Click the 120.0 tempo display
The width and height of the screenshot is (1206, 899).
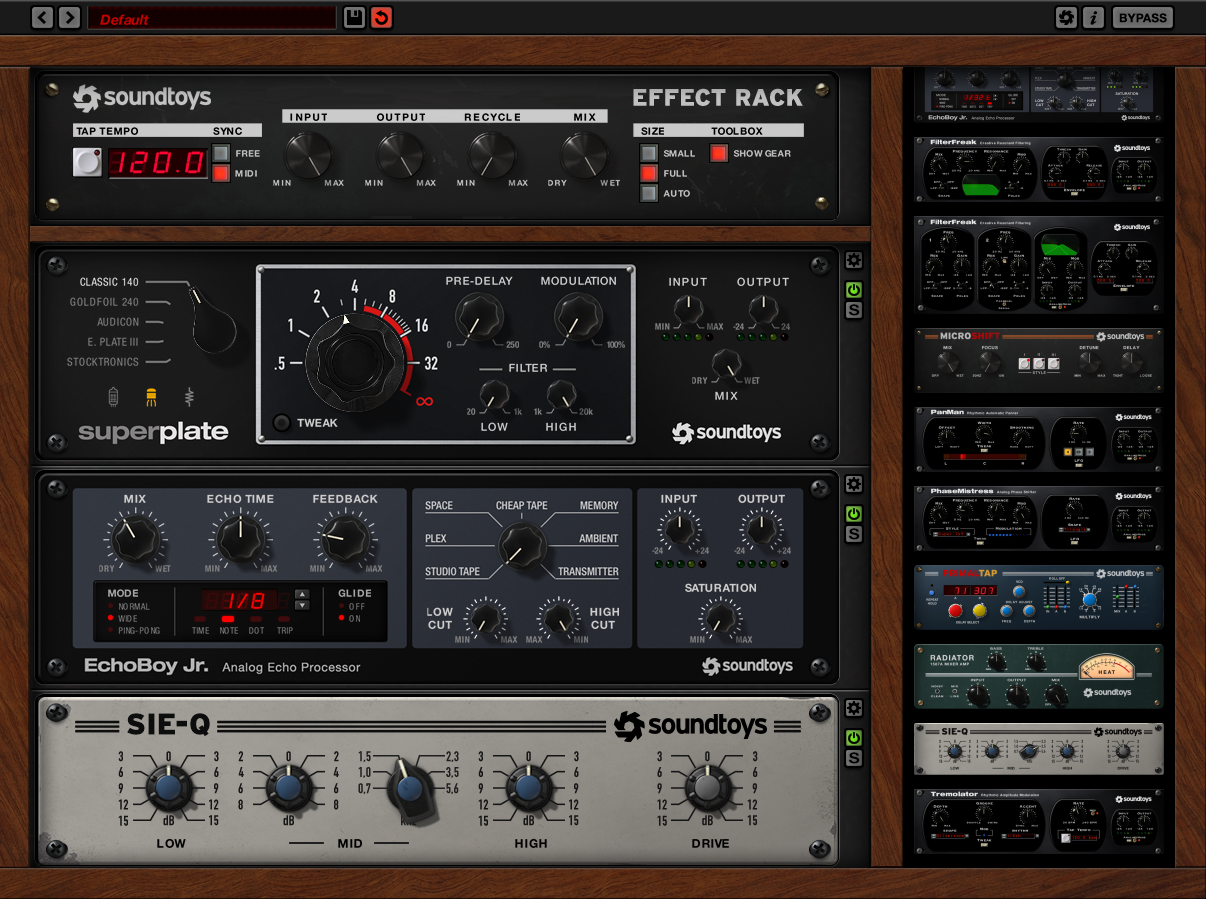[x=157, y=162]
